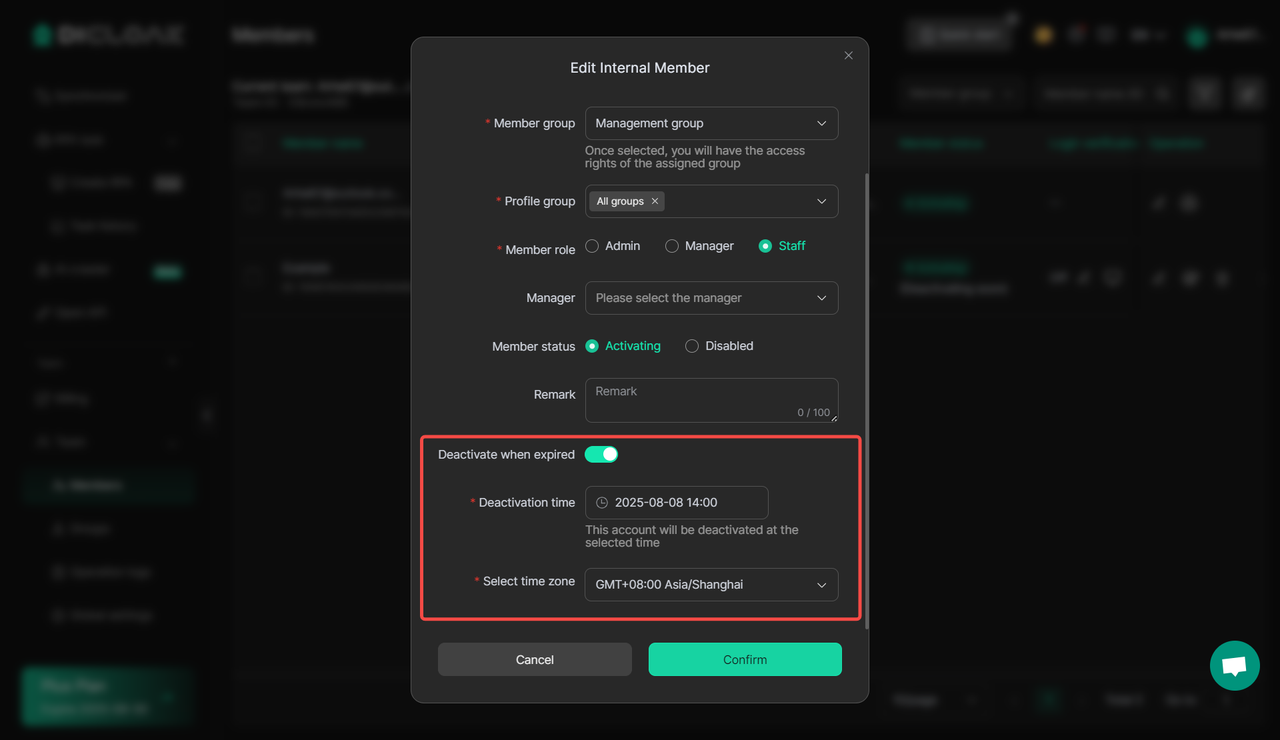Set member status to Disabled
Screen dimensions: 1280x740
tap(719, 346)
